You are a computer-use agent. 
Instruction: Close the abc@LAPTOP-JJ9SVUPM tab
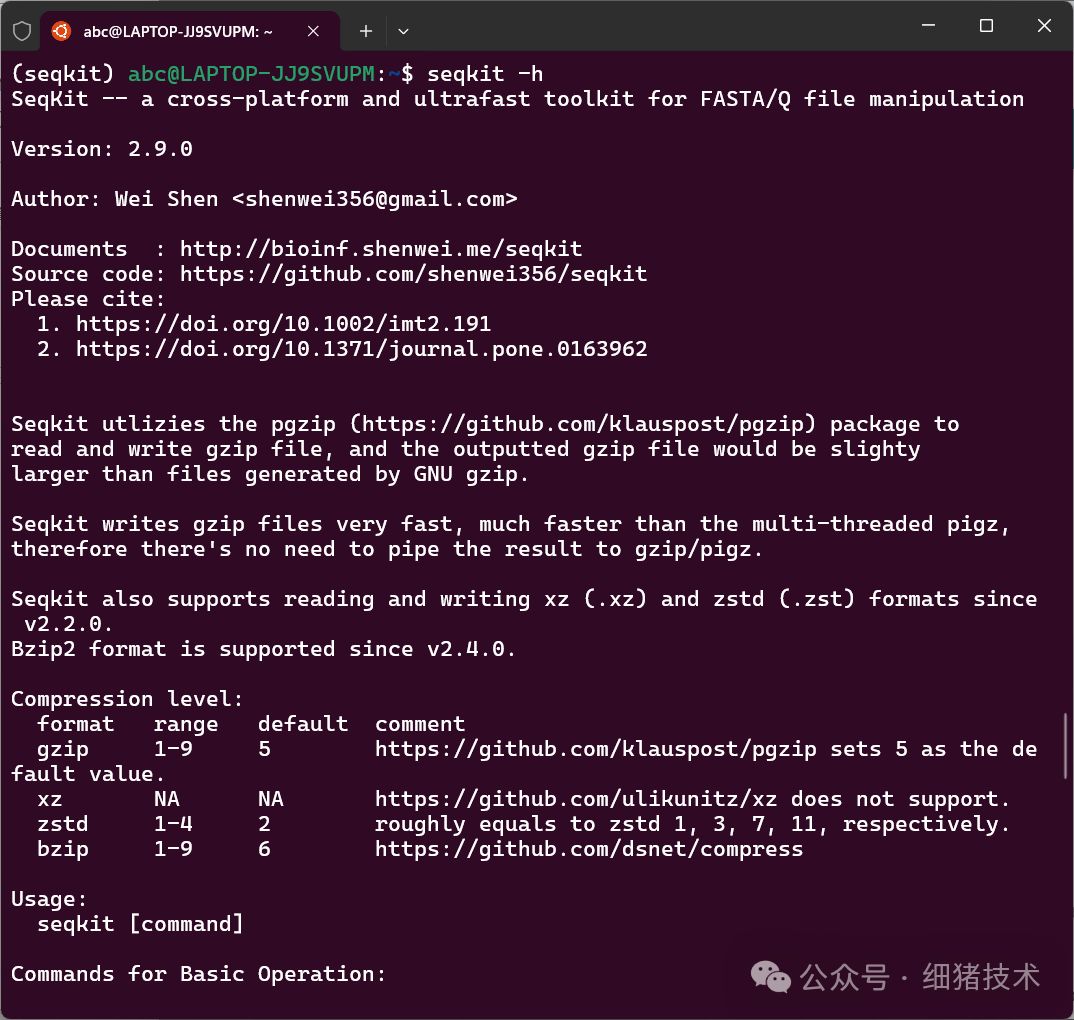314,31
